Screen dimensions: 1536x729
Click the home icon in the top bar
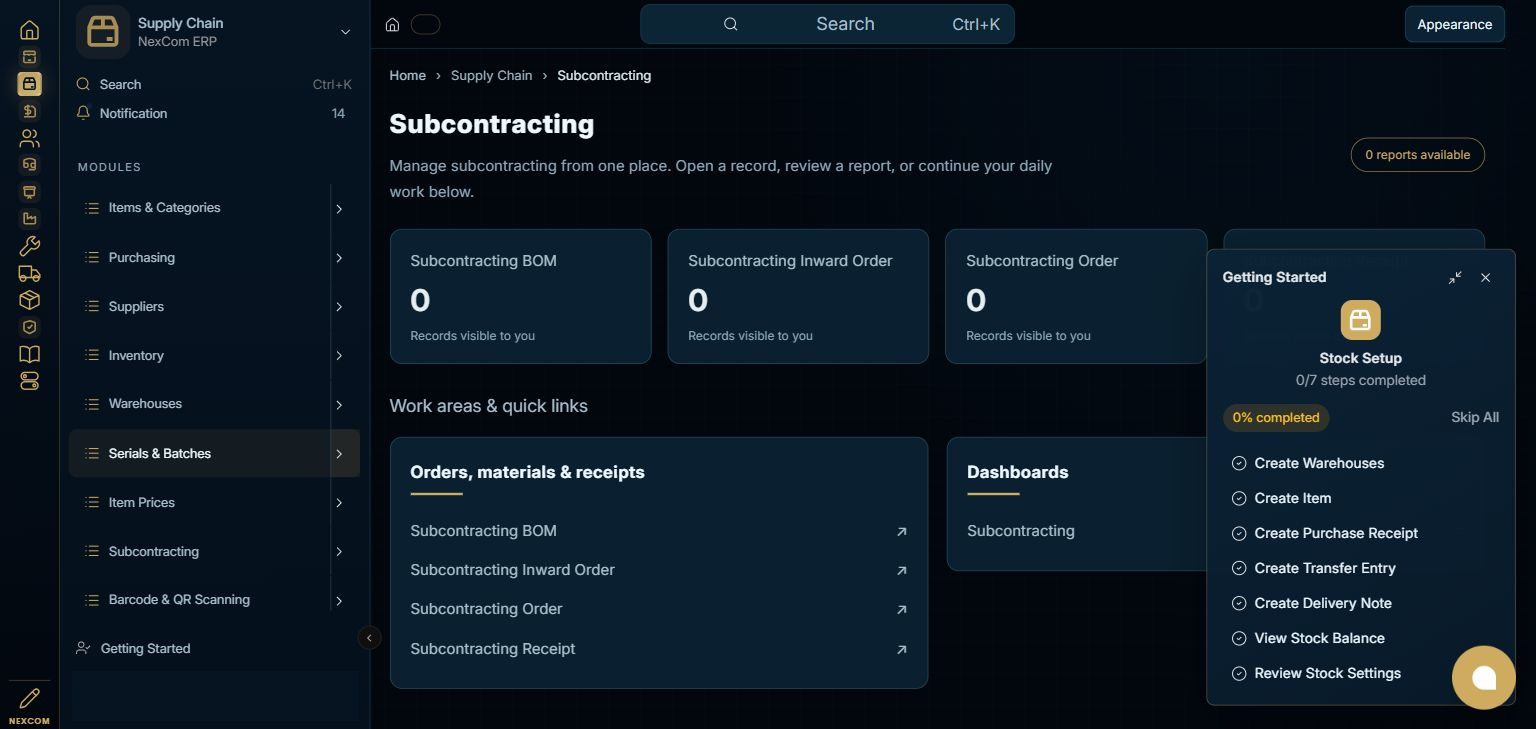[393, 24]
